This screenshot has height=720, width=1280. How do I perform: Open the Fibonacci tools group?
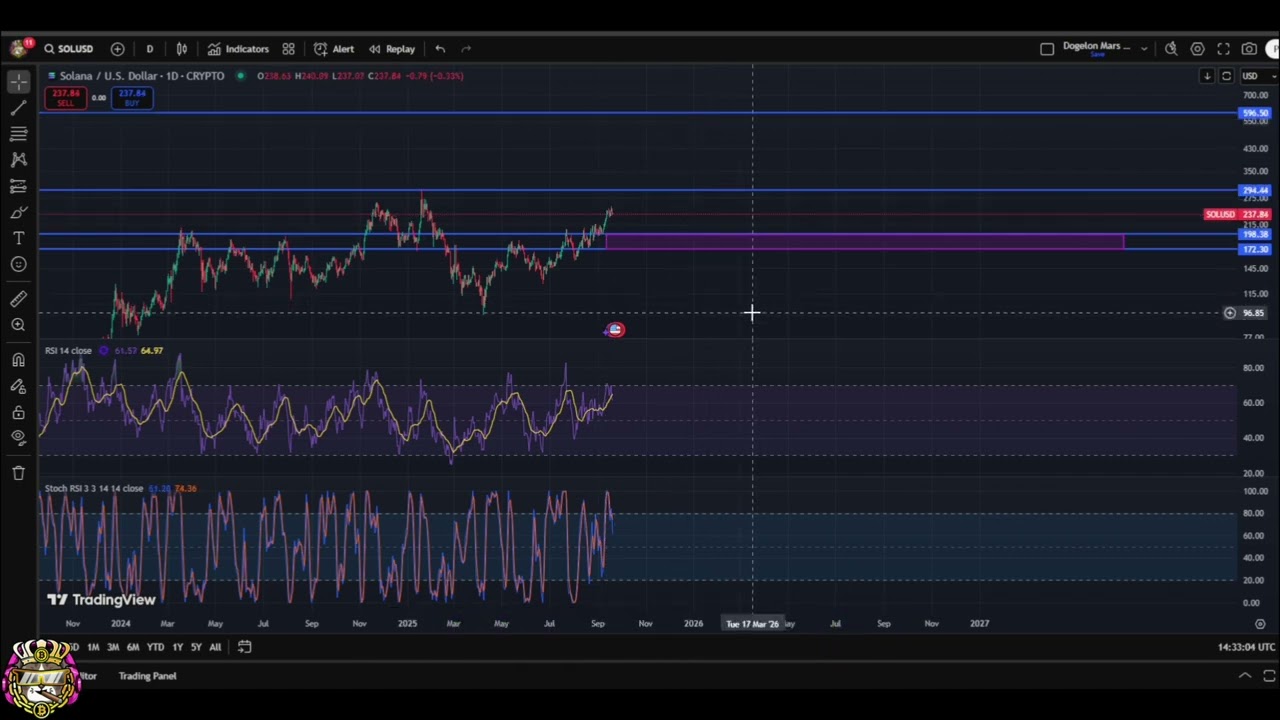tap(18, 134)
